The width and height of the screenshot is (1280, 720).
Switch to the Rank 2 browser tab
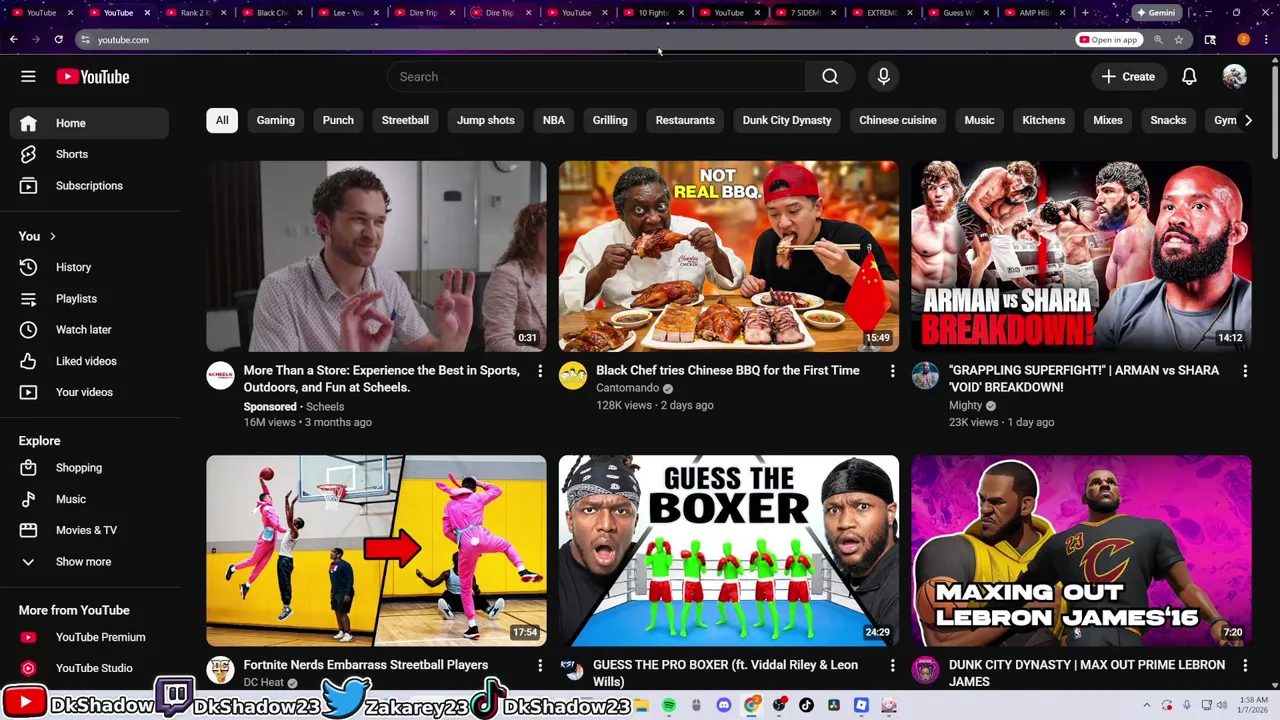(194, 13)
